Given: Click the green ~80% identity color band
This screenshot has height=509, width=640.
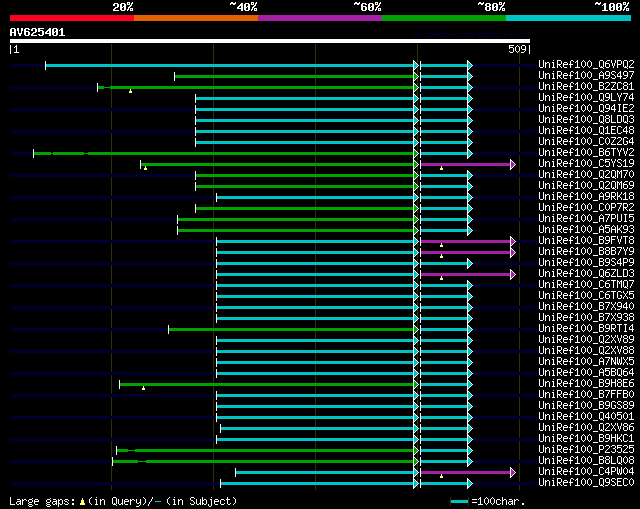Looking at the screenshot, I should point(444,18).
